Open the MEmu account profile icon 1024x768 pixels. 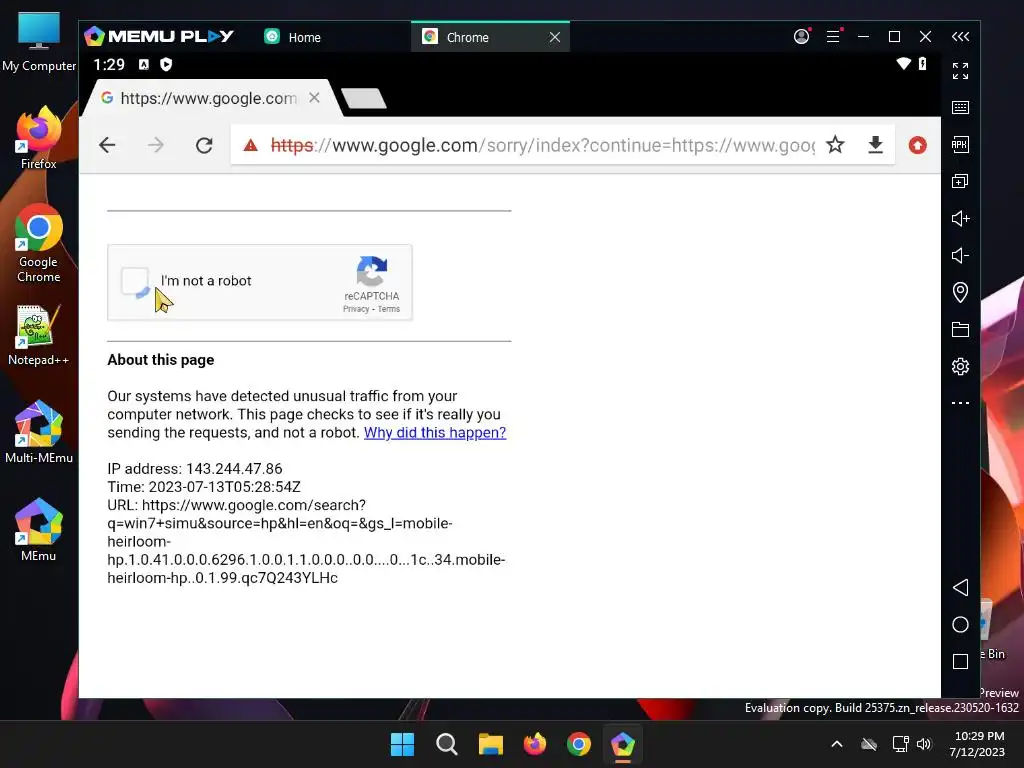801,37
